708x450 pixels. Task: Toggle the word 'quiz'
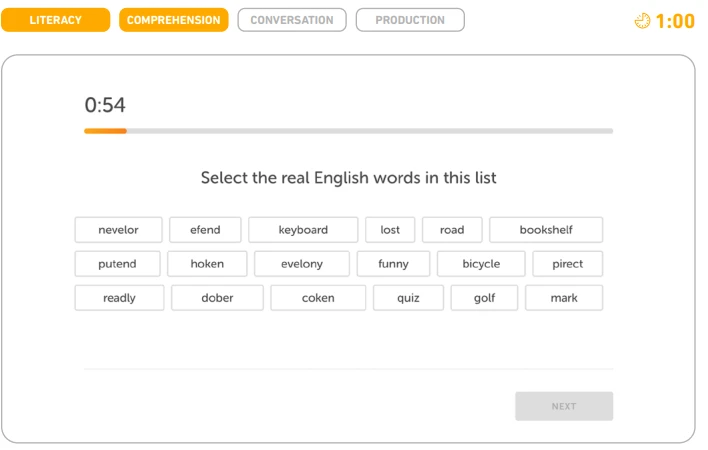(x=408, y=298)
